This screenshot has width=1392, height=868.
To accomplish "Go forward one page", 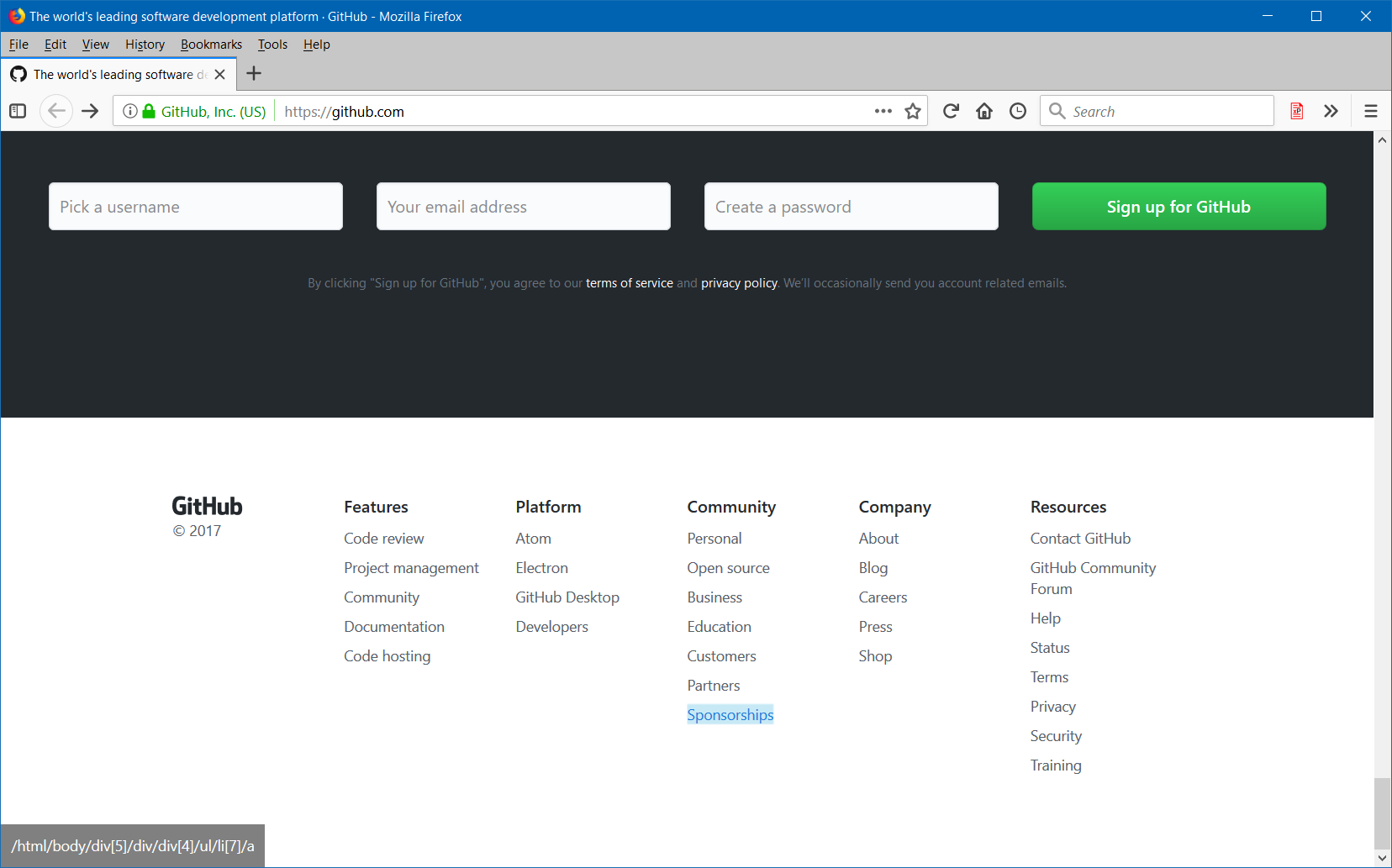I will 90,111.
